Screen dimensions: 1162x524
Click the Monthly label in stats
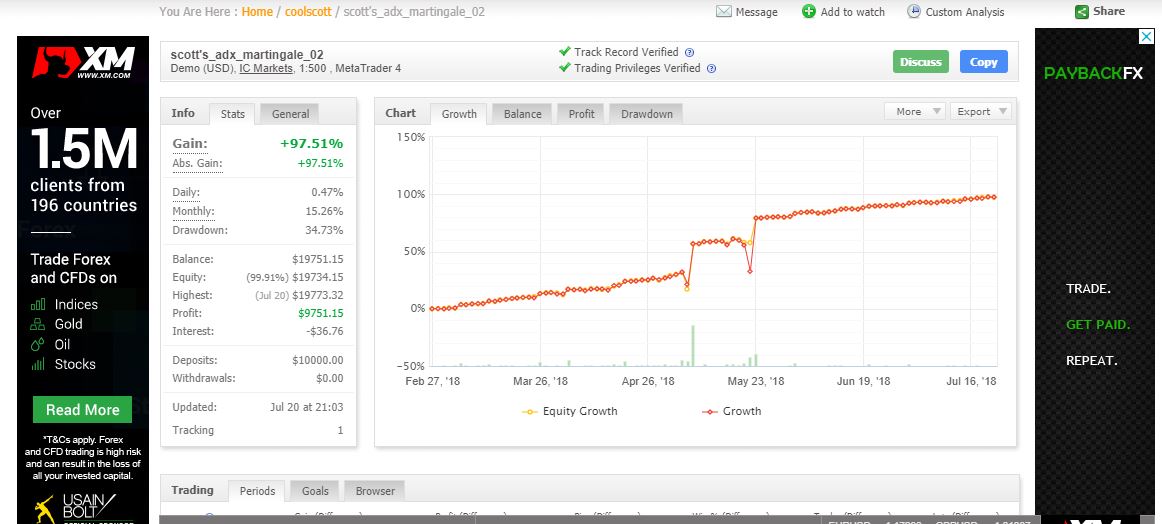[x=193, y=211]
